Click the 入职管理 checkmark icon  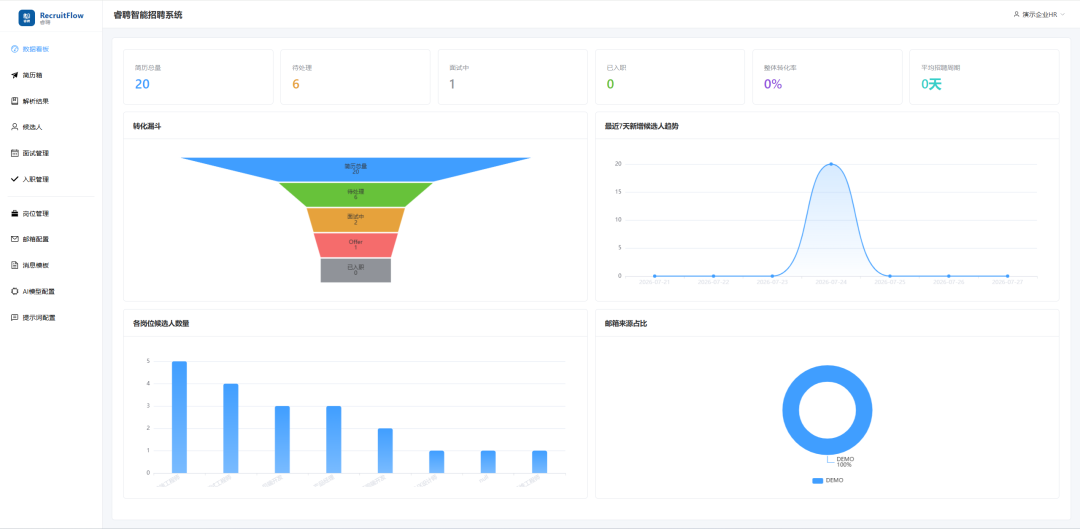15,179
